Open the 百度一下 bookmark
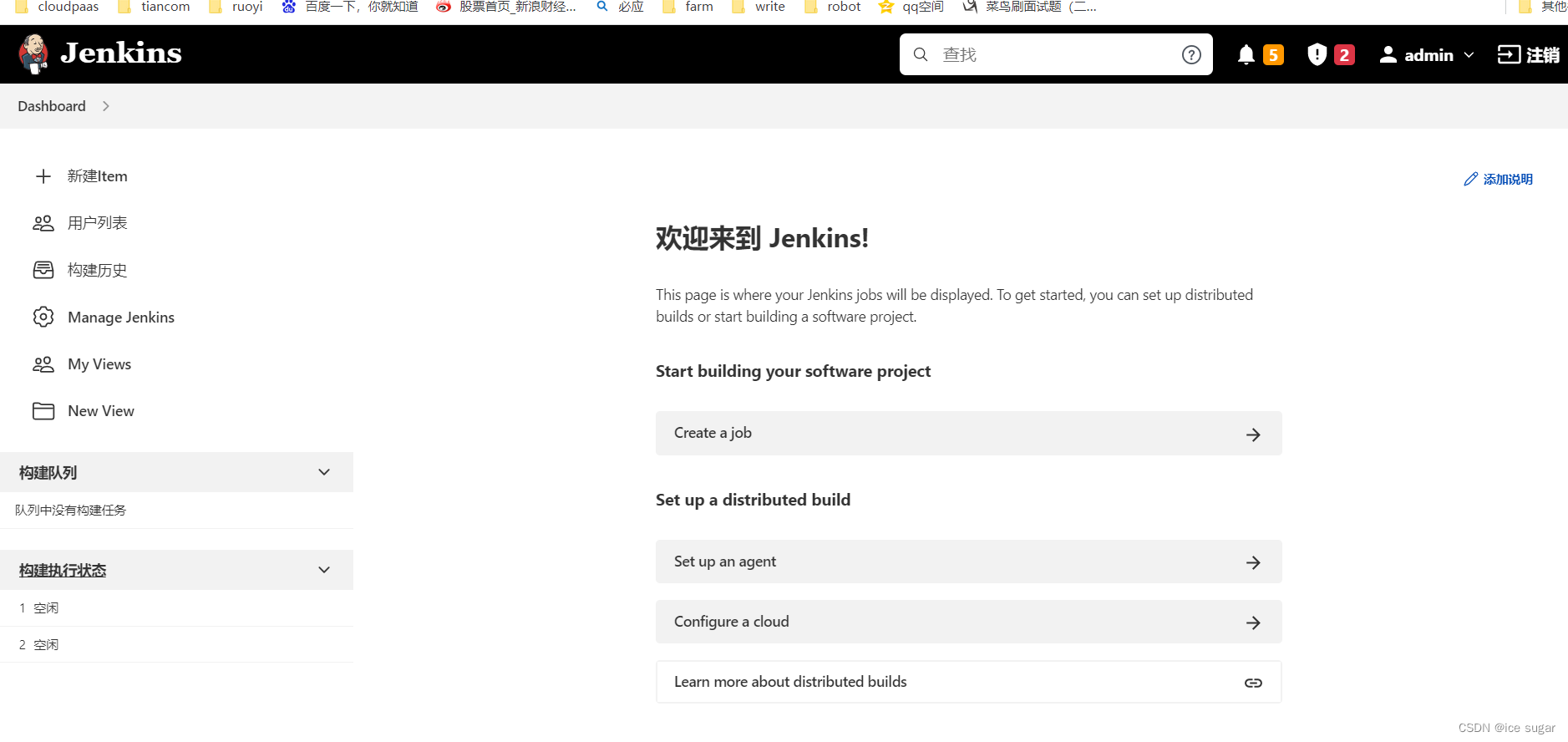The width and height of the screenshot is (1568, 742). click(350, 7)
